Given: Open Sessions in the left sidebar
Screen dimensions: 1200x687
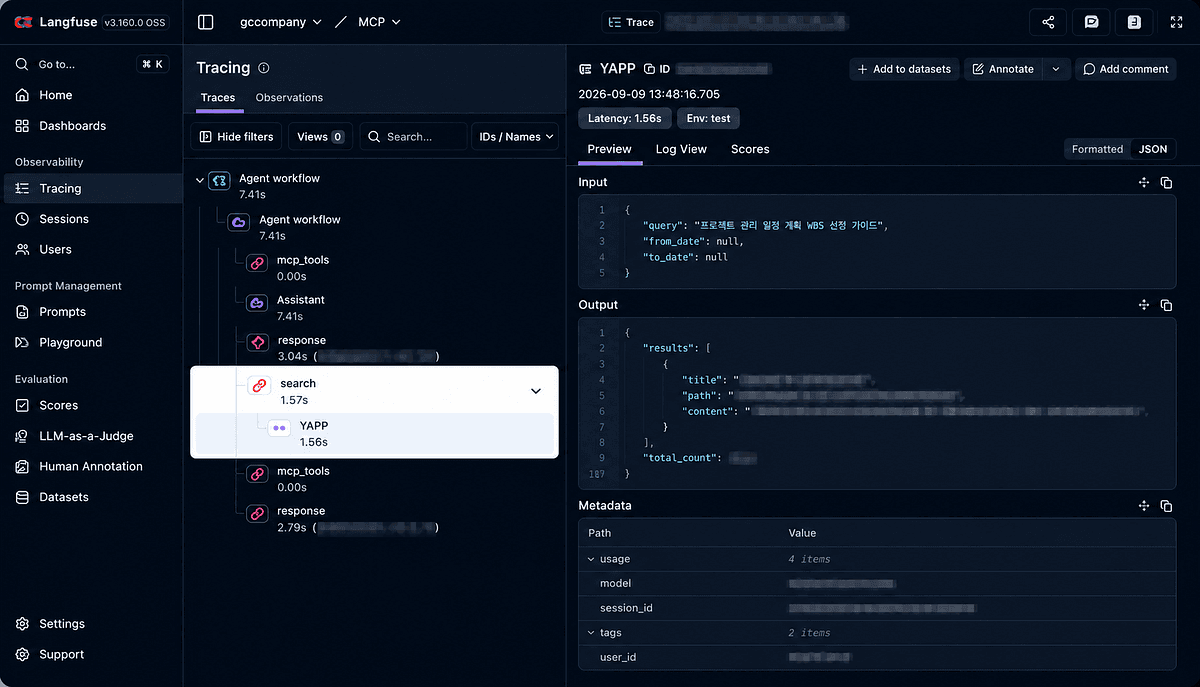Looking at the screenshot, I should coord(92,219).
